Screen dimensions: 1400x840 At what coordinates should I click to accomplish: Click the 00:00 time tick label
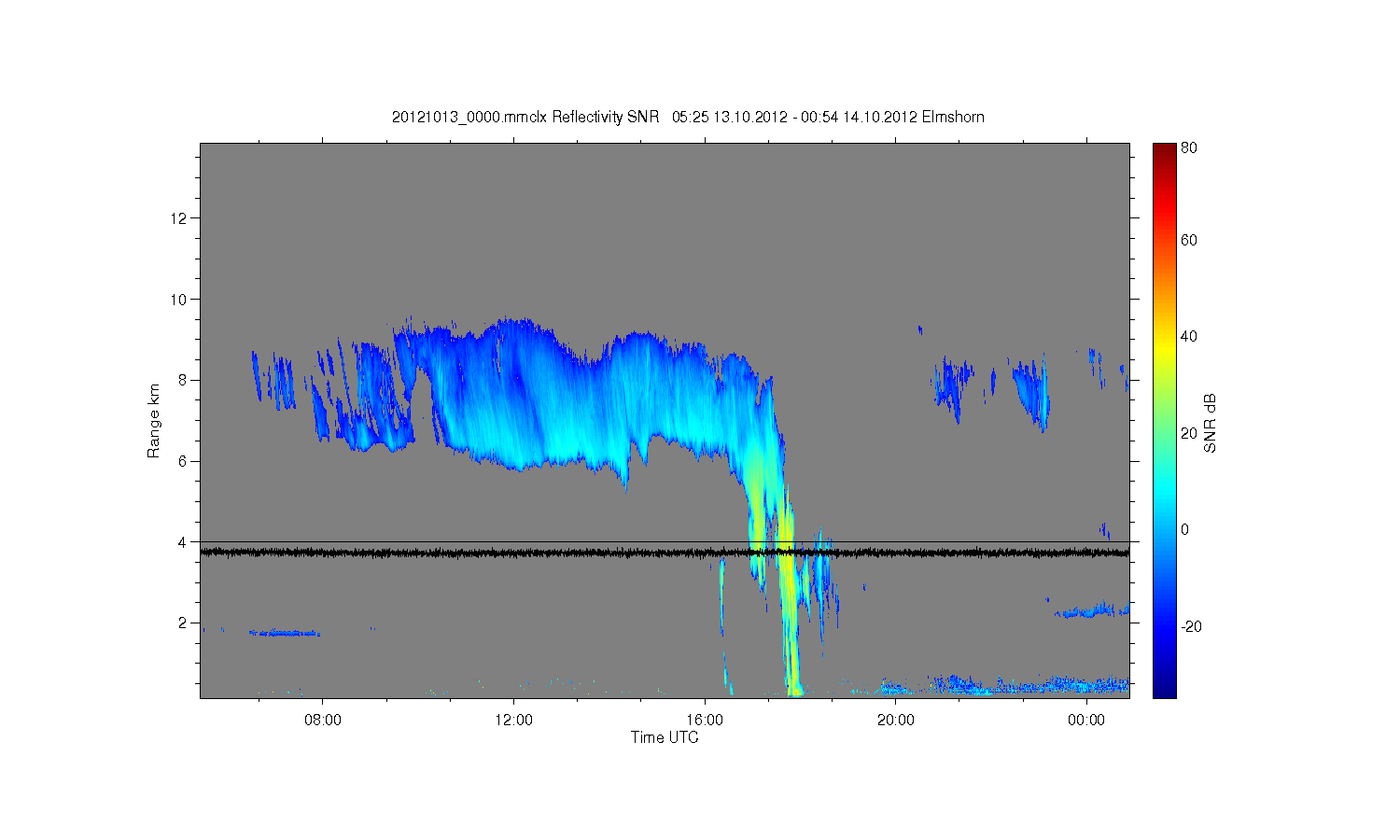tap(1086, 721)
